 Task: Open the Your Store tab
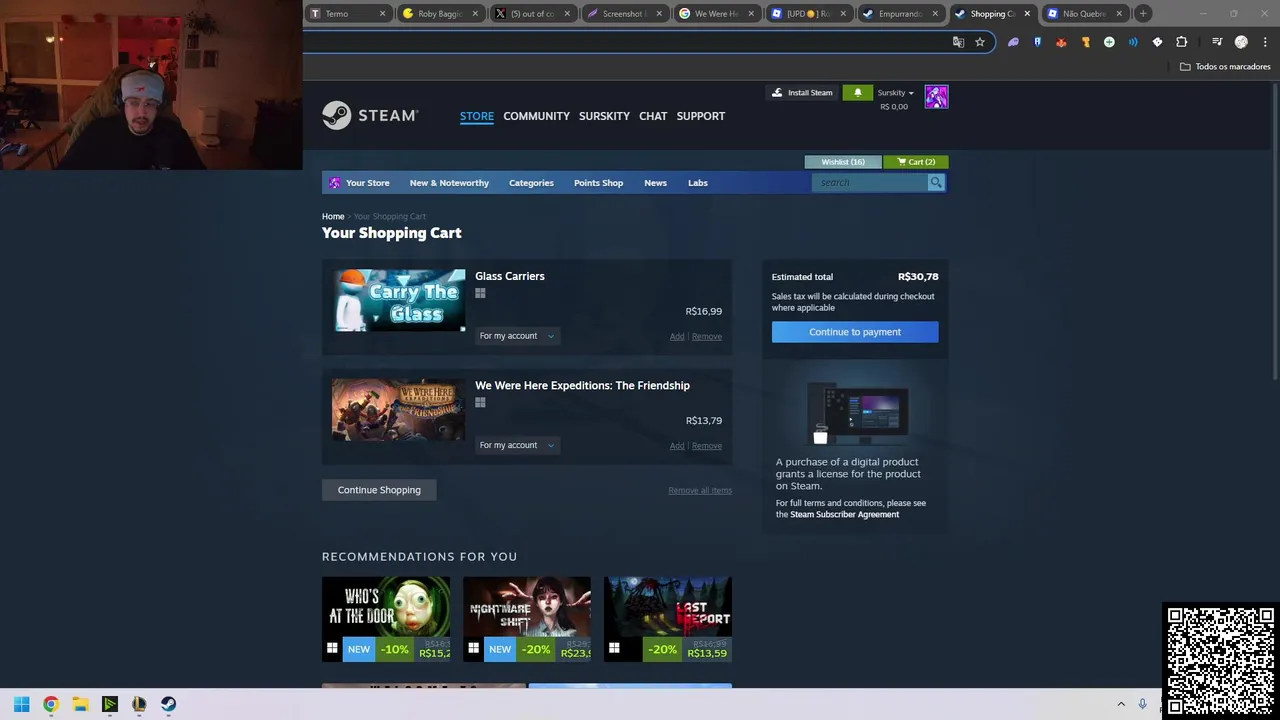(360, 183)
